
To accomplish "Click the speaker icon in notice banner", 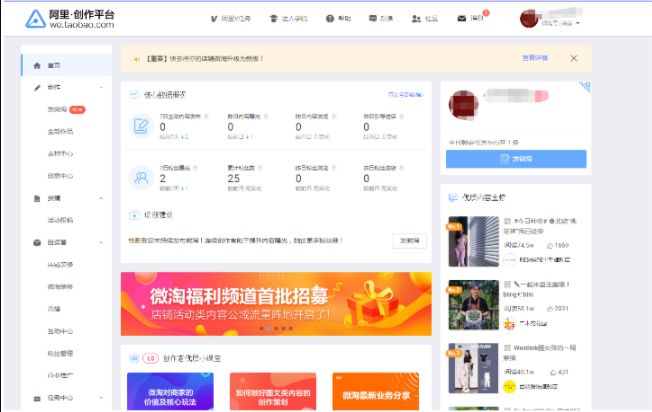I will [136, 59].
